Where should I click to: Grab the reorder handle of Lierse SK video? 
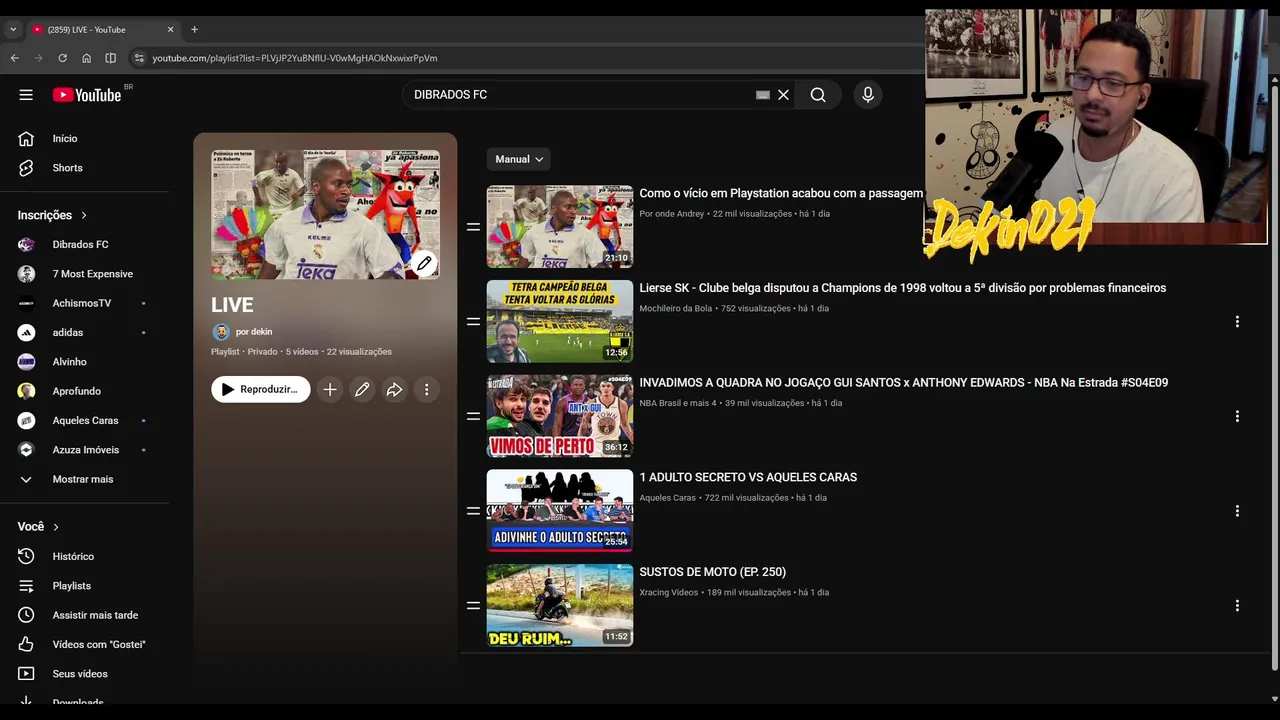(x=473, y=322)
